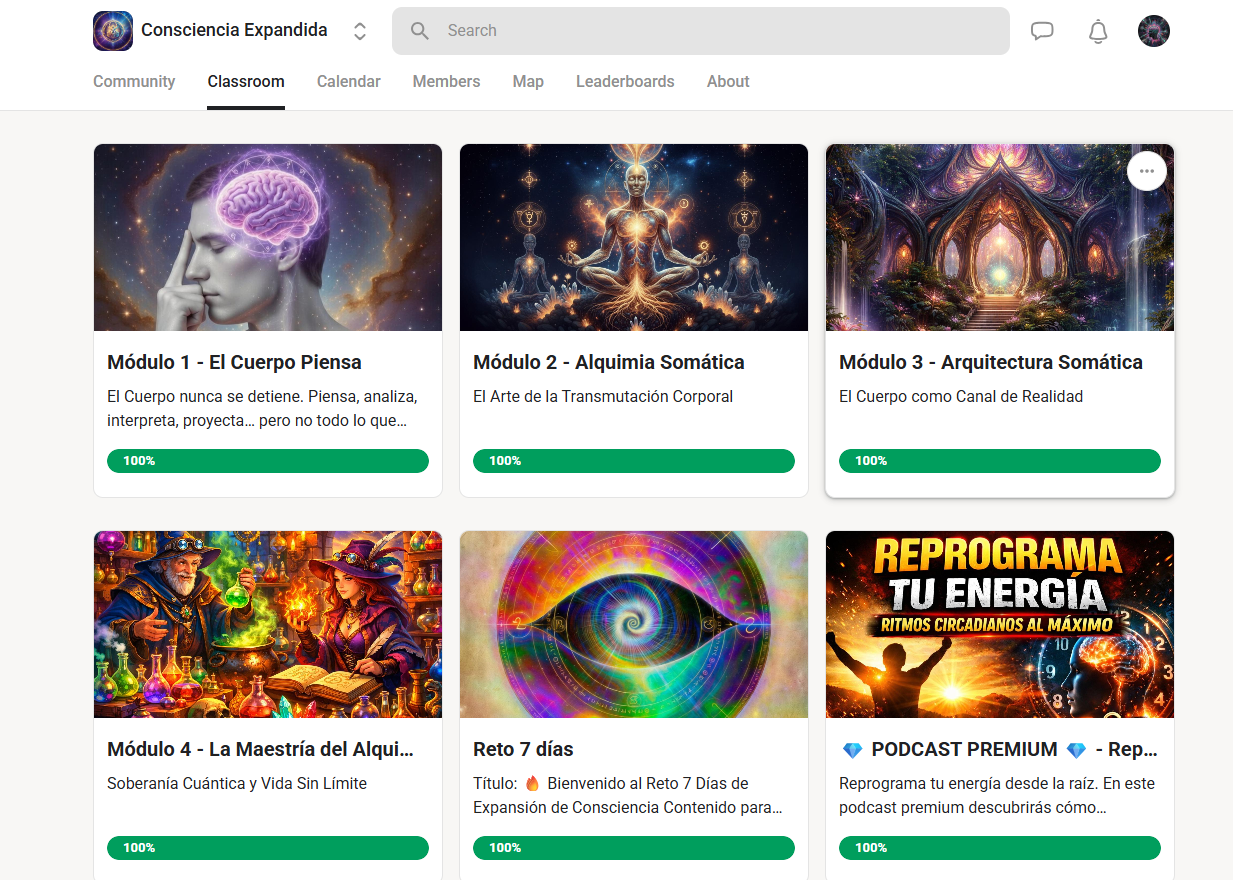This screenshot has height=880, width=1233.
Task: Click the Consciencia Expandida community logo
Action: [113, 31]
